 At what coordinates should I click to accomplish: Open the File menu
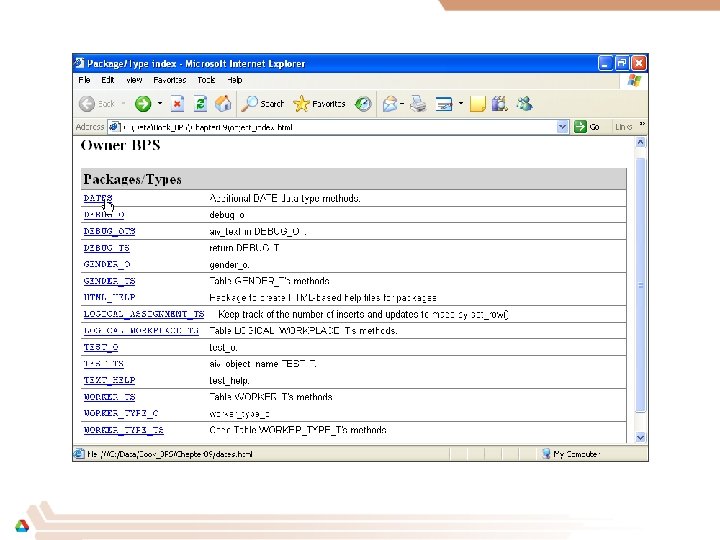[84, 80]
